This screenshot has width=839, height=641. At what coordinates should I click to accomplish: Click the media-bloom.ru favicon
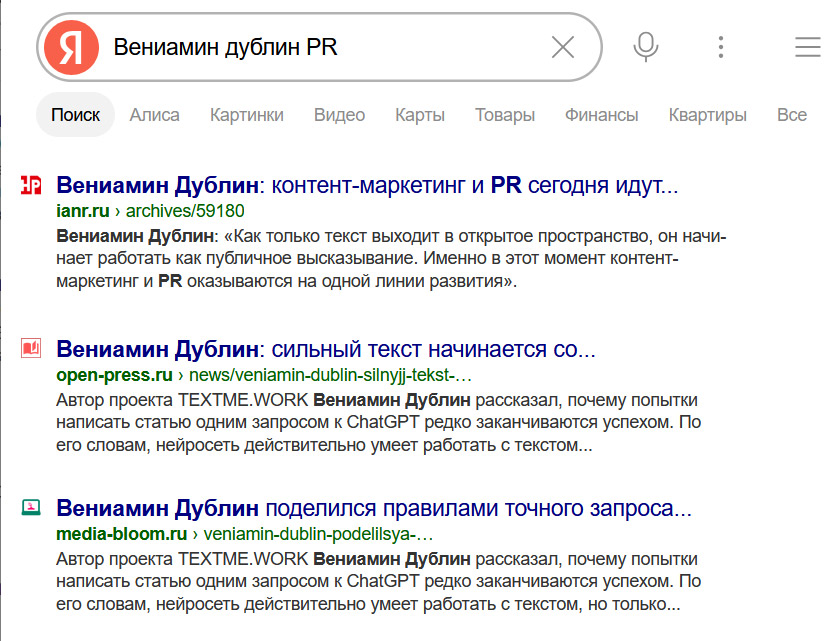click(31, 507)
